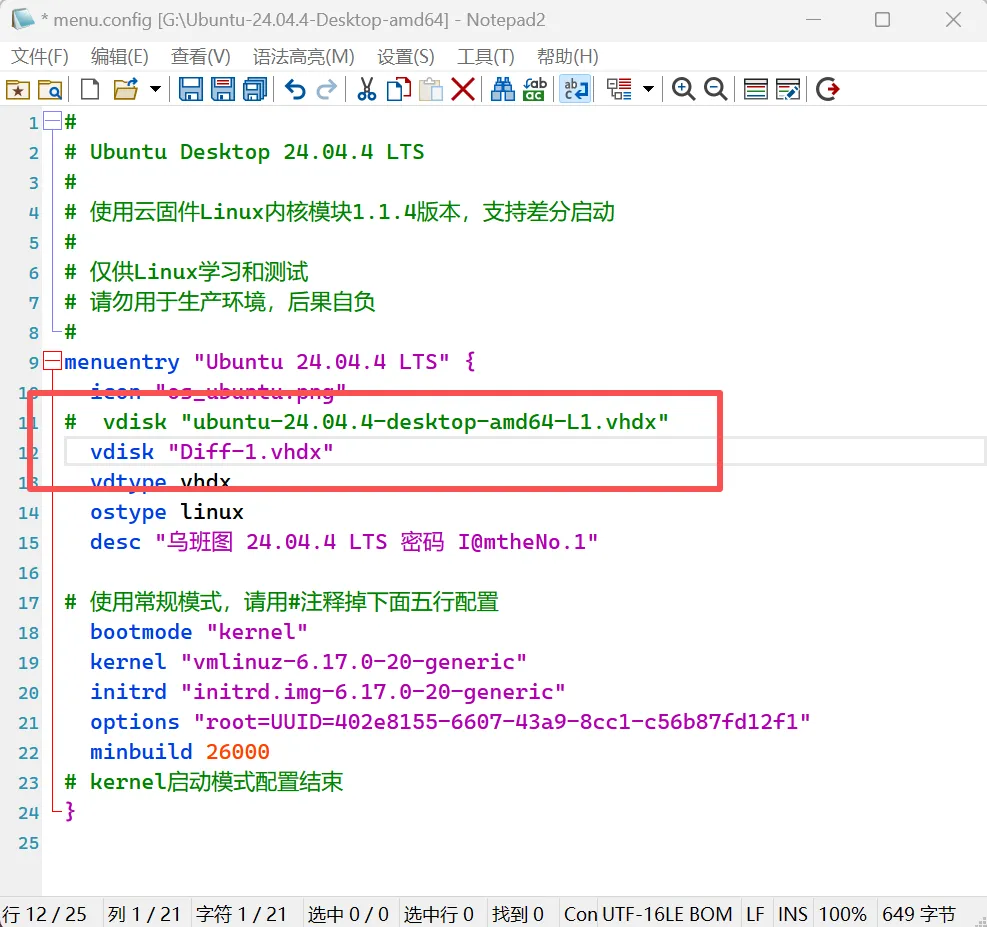Click the kernel "vmlinuz-6.17.0-20-generic" line

308,662
